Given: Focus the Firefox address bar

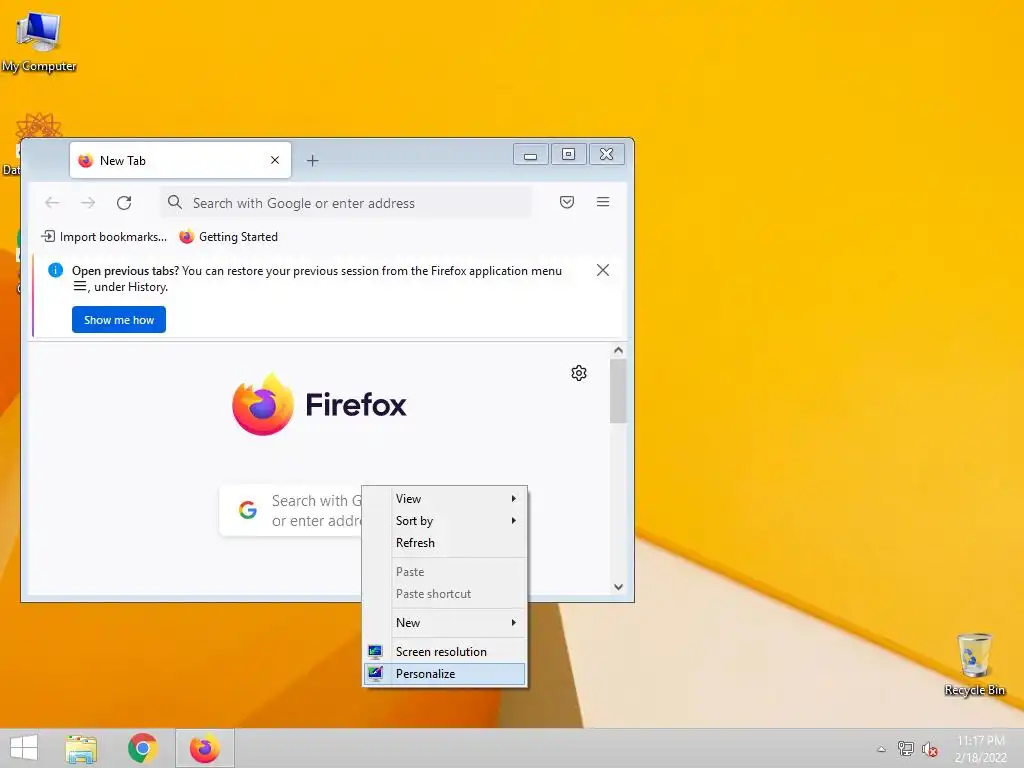Looking at the screenshot, I should click(x=346, y=202).
